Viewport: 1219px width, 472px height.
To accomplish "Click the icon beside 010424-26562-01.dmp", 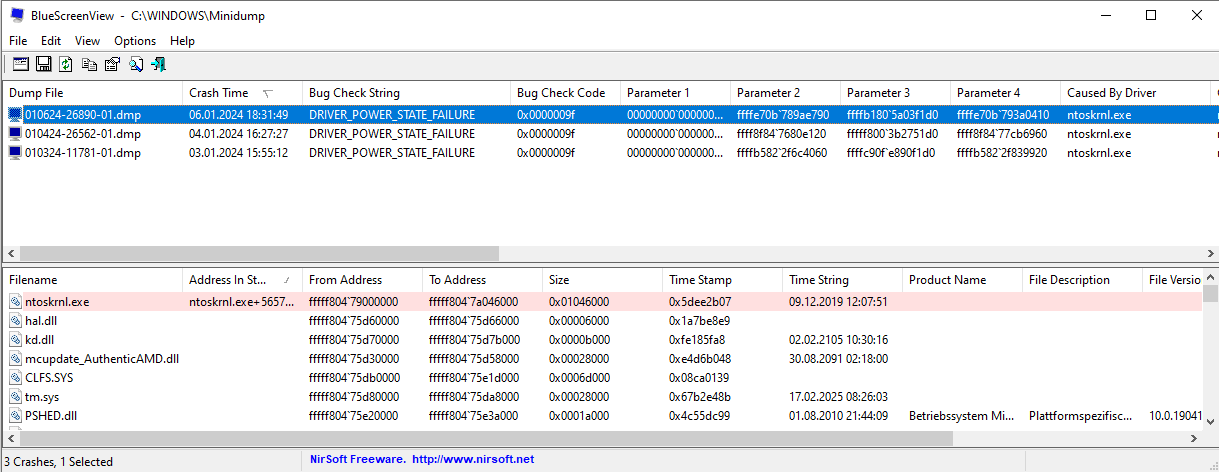I will [x=15, y=134].
